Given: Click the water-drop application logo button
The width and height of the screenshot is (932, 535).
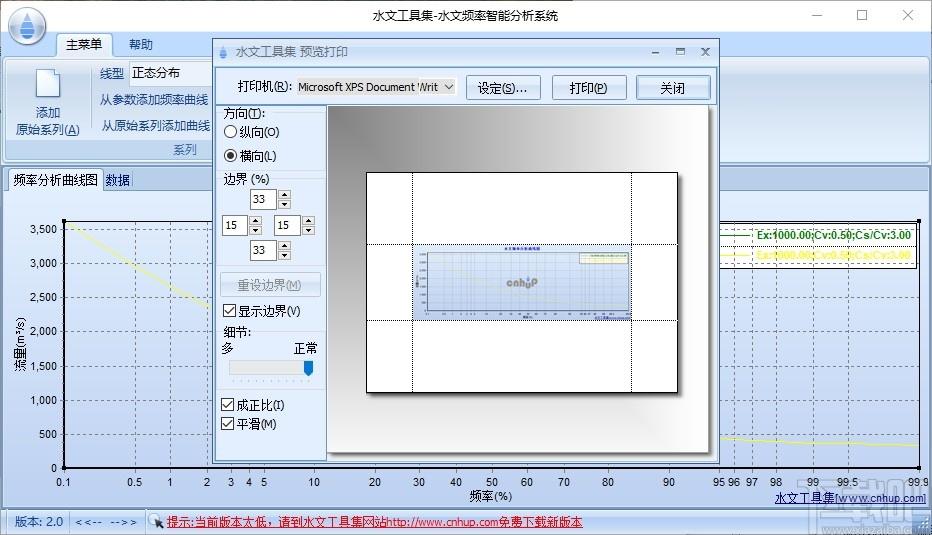Looking at the screenshot, I should pyautogui.click(x=27, y=25).
